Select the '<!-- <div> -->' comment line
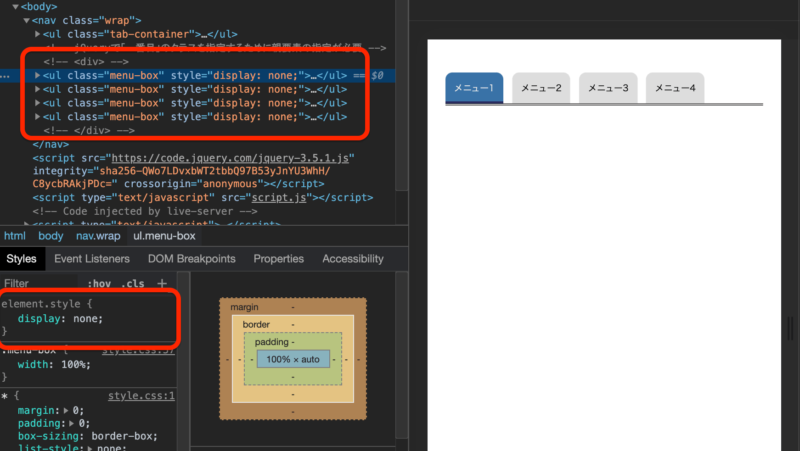The height and width of the screenshot is (451, 800). click(x=86, y=62)
